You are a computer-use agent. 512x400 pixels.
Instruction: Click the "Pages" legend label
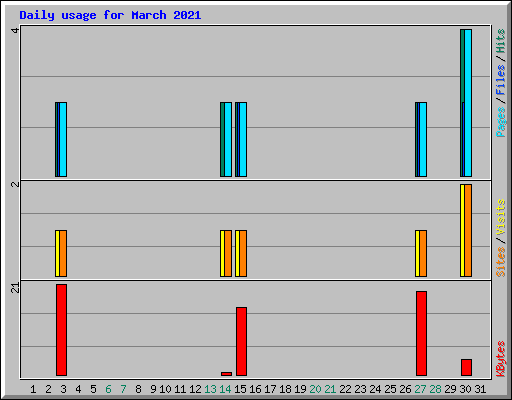[x=500, y=122]
